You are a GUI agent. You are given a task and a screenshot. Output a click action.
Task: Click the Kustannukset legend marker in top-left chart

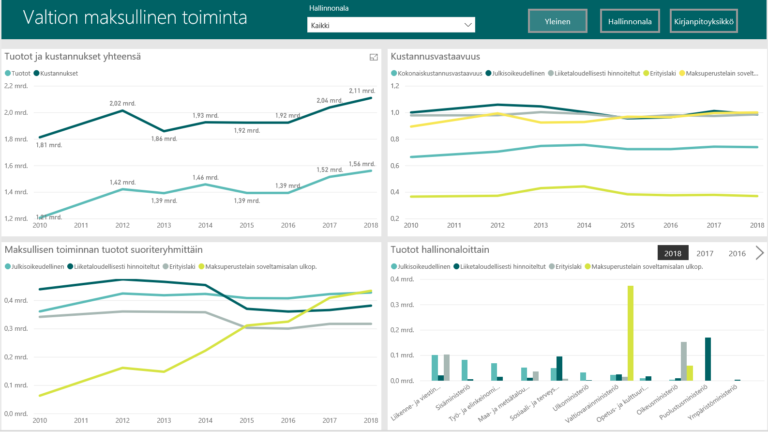[x=37, y=73]
